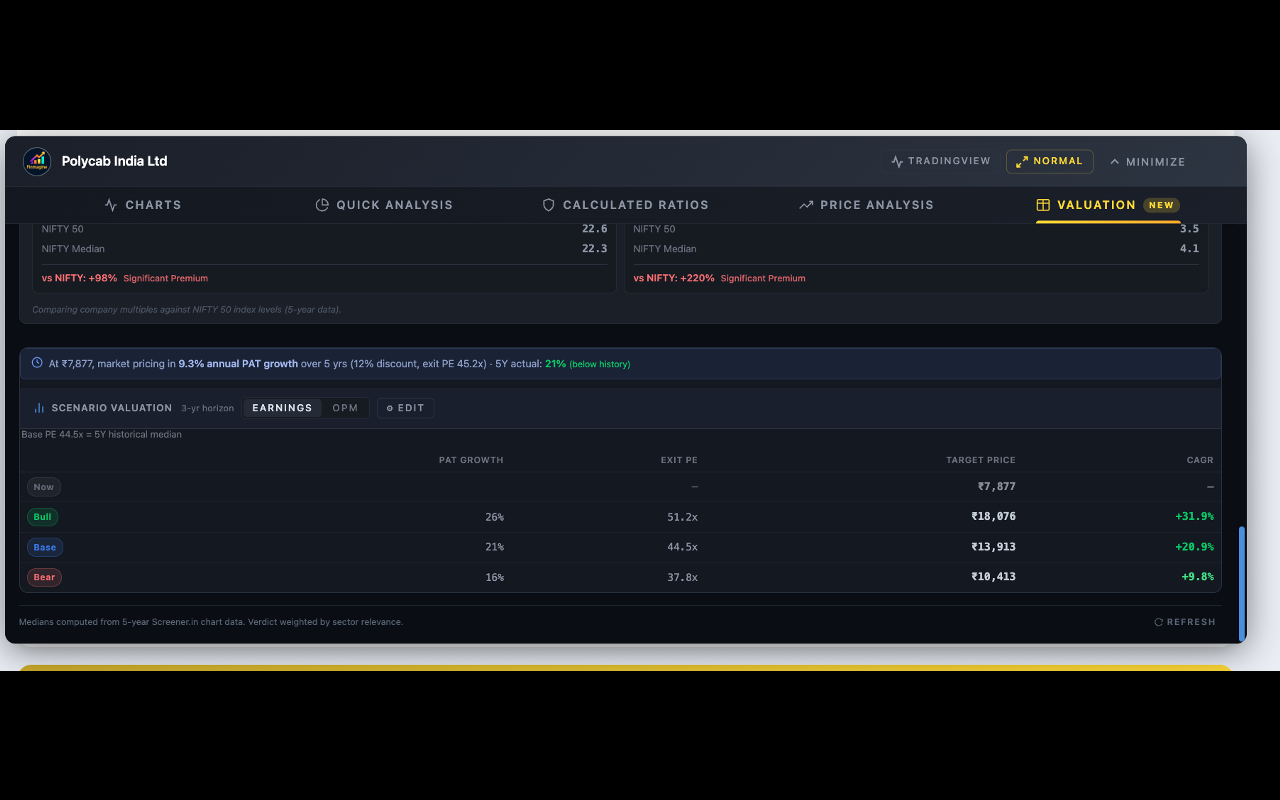Click the Charts pulse icon
This screenshot has height=800, width=1280.
tap(111, 205)
